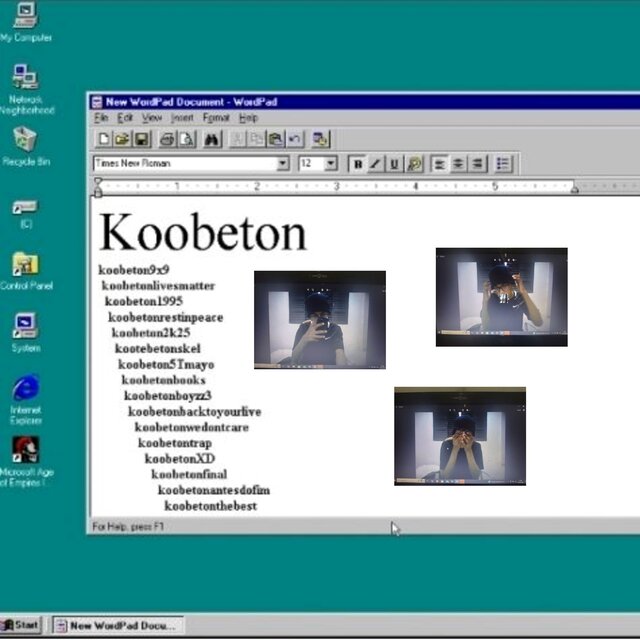Open Print Preview from the toolbar
Screen dimensions: 640x640
click(x=184, y=140)
